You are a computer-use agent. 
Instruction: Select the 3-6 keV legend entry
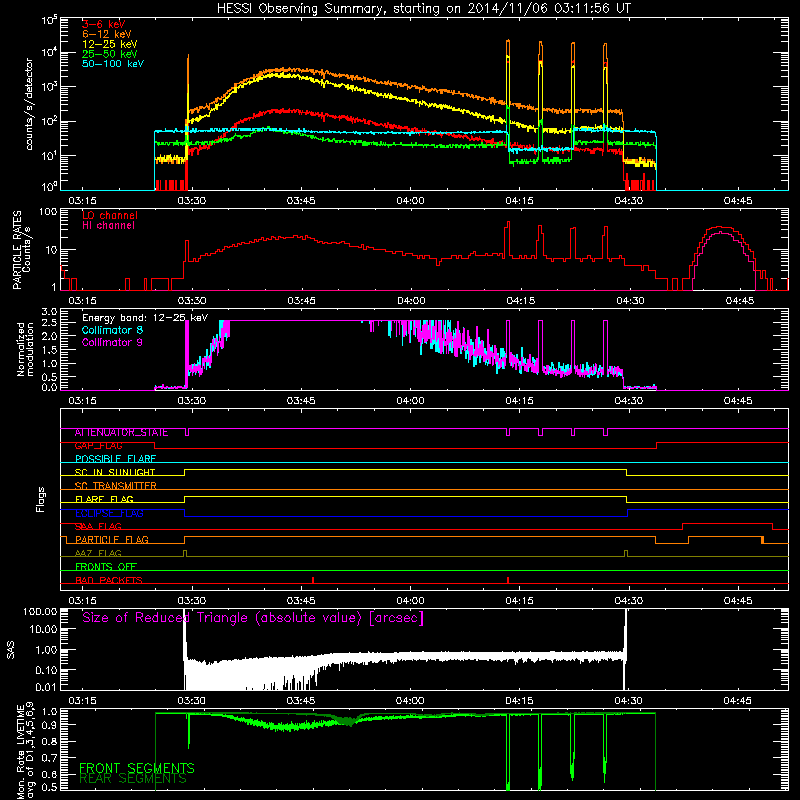coord(104,24)
